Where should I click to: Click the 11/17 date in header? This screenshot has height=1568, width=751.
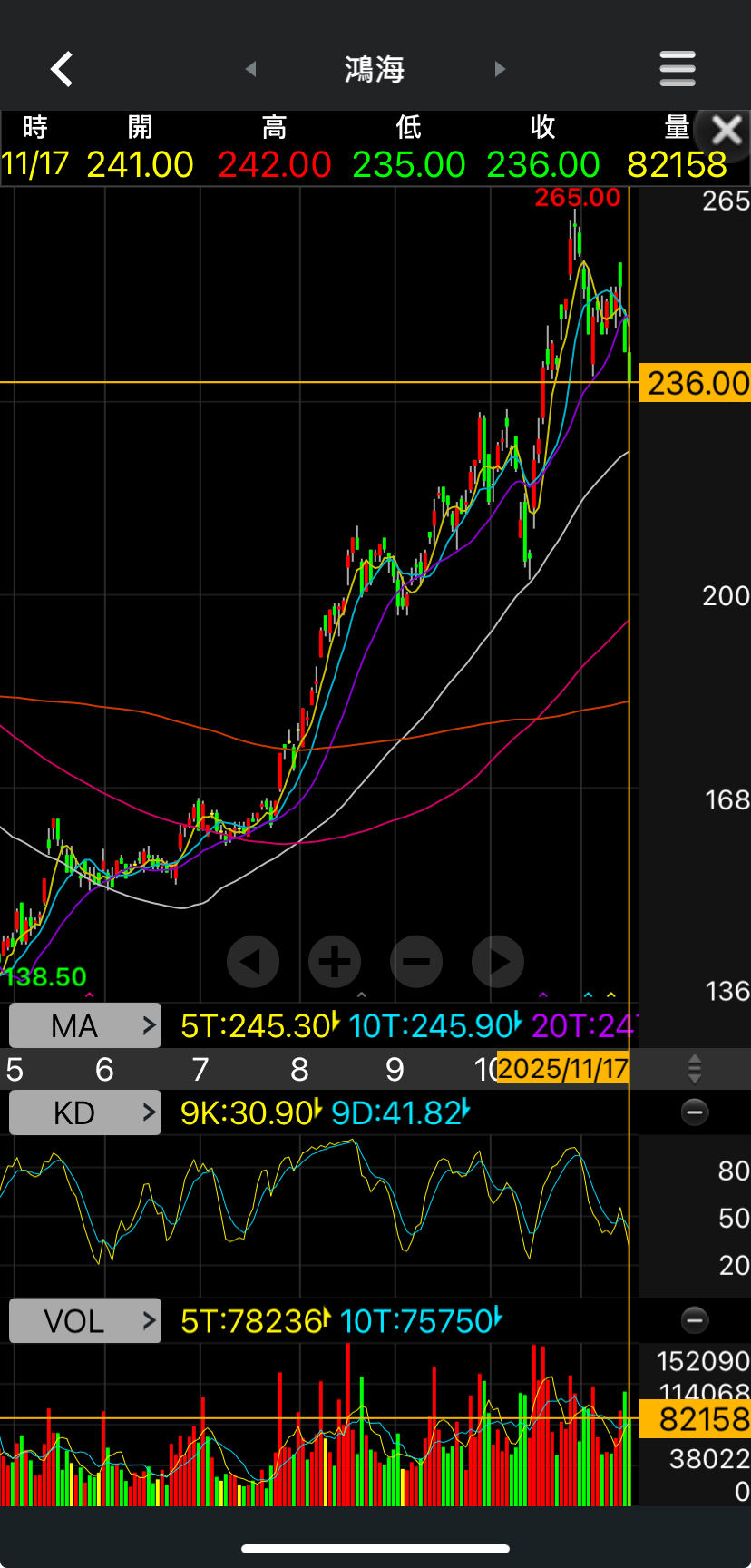[34, 164]
